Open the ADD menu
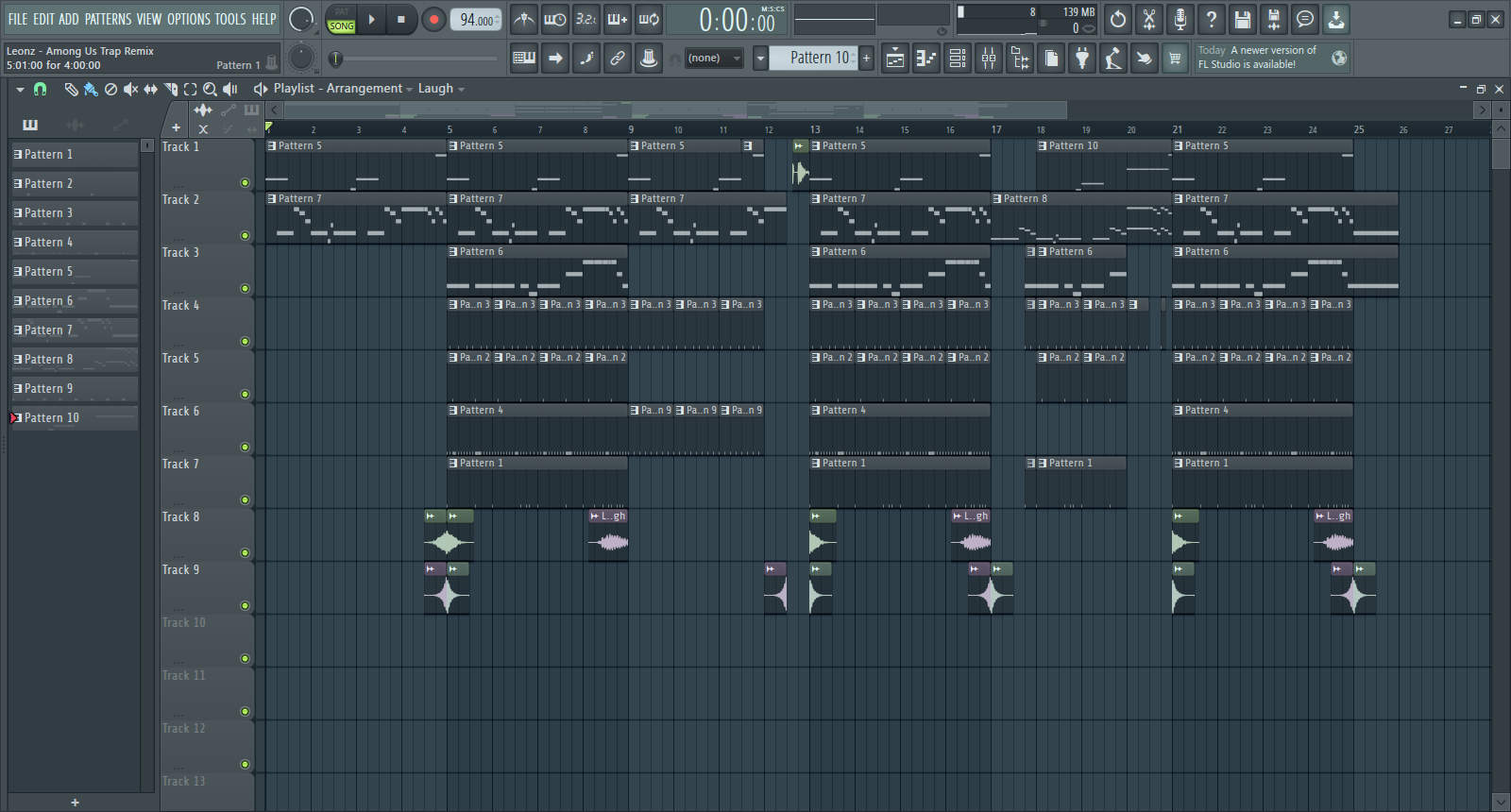 (69, 19)
